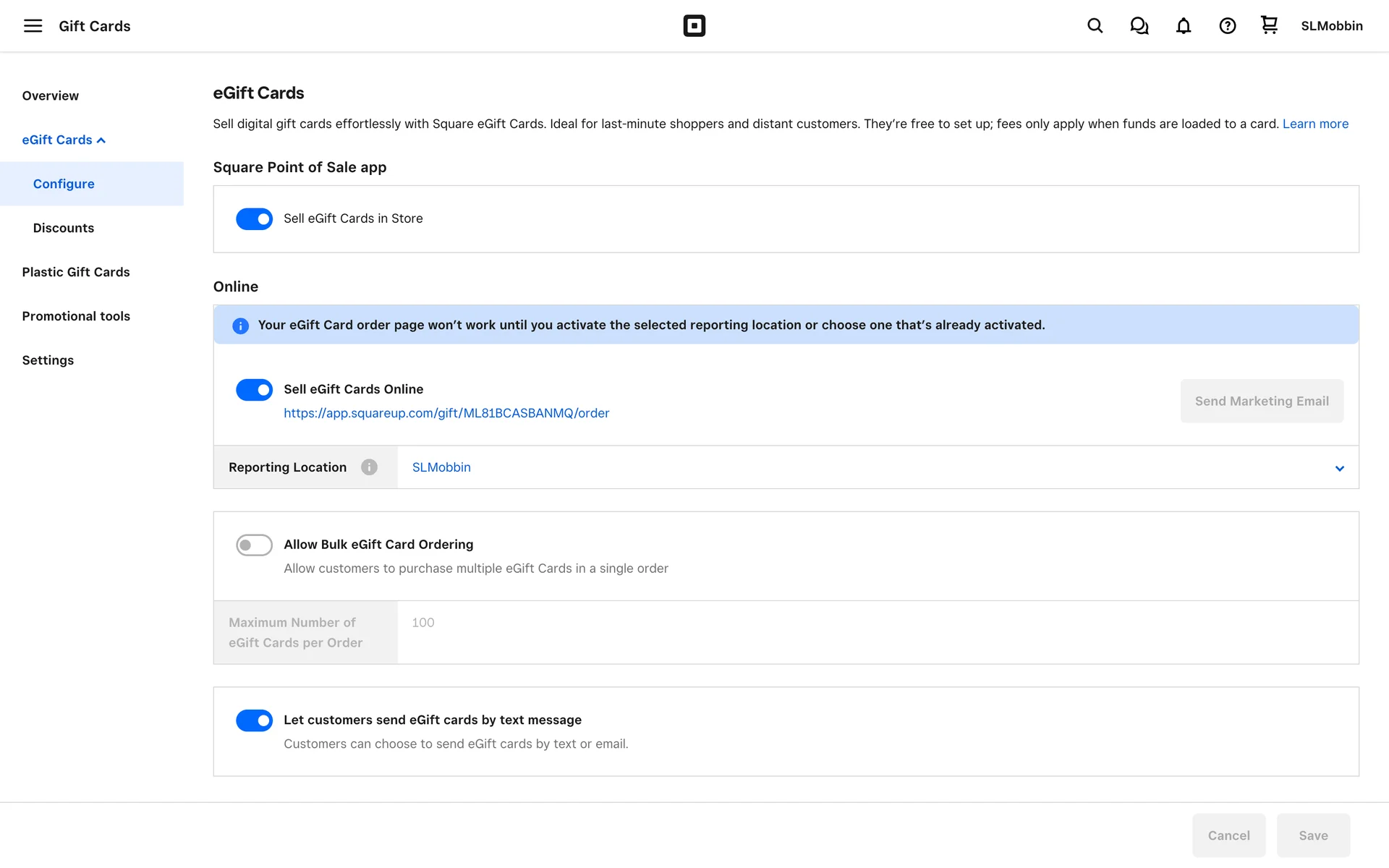Toggle Sell eGift Cards in Store
The width and height of the screenshot is (1389, 868).
tap(254, 218)
